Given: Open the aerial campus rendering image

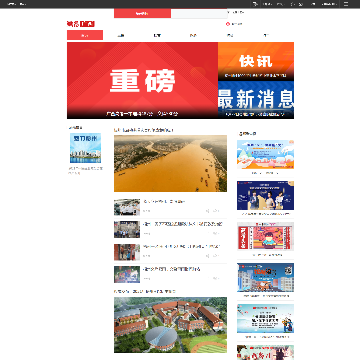Looking at the screenshot, I should tap(170, 325).
